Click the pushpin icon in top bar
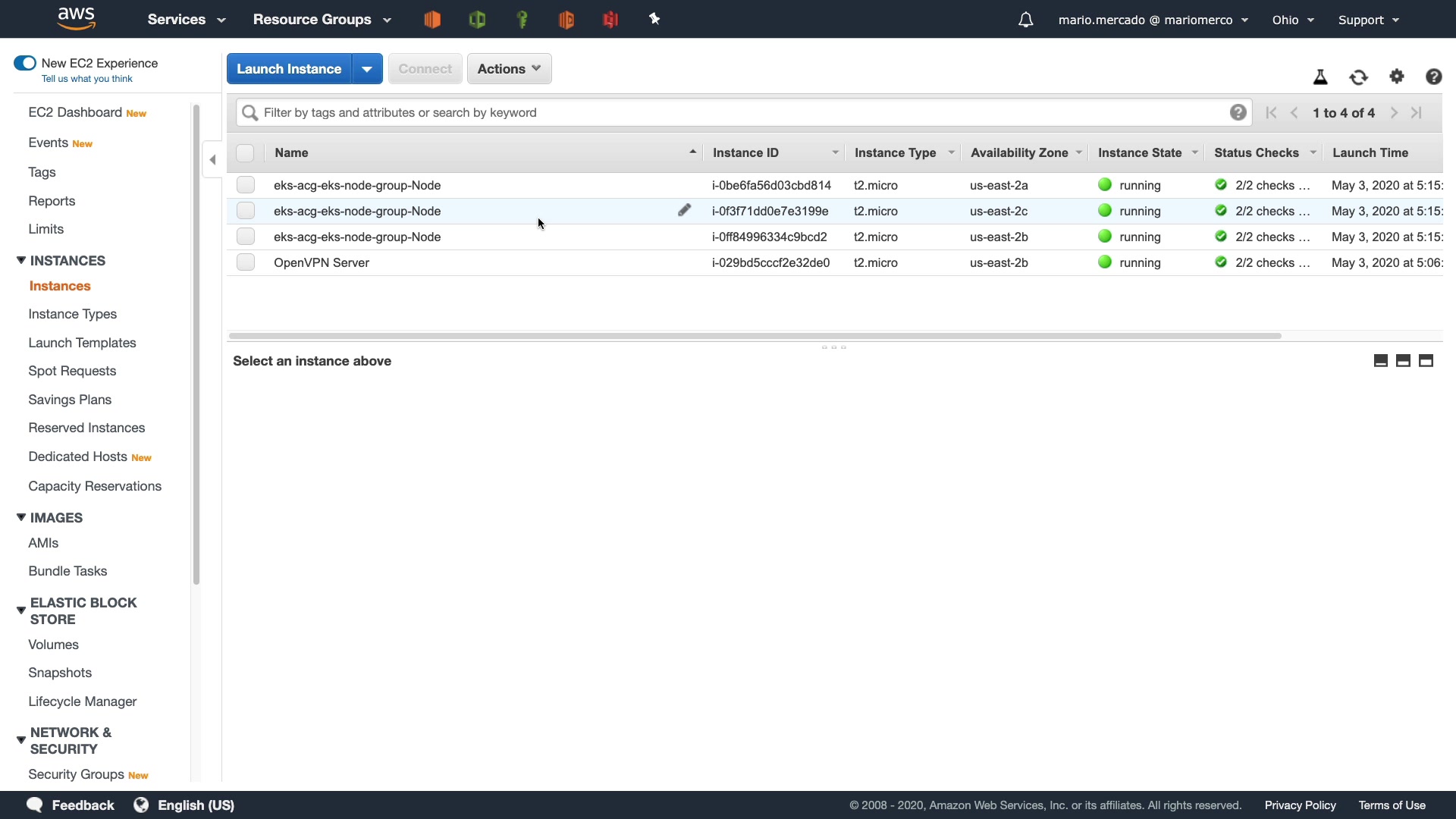The width and height of the screenshot is (1456, 819). point(654,20)
